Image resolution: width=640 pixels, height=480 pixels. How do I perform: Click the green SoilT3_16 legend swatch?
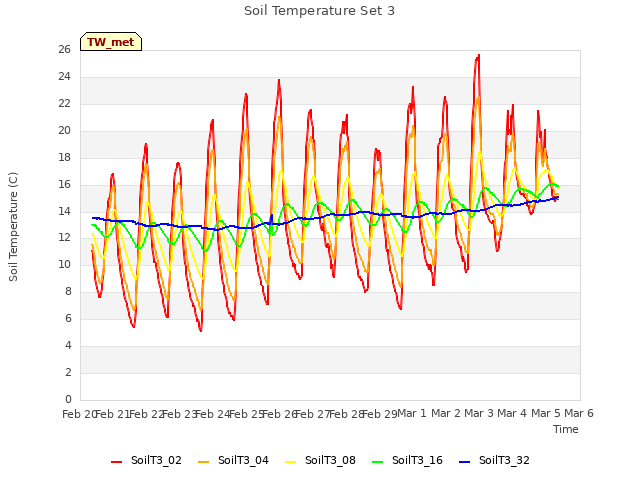click(378, 462)
